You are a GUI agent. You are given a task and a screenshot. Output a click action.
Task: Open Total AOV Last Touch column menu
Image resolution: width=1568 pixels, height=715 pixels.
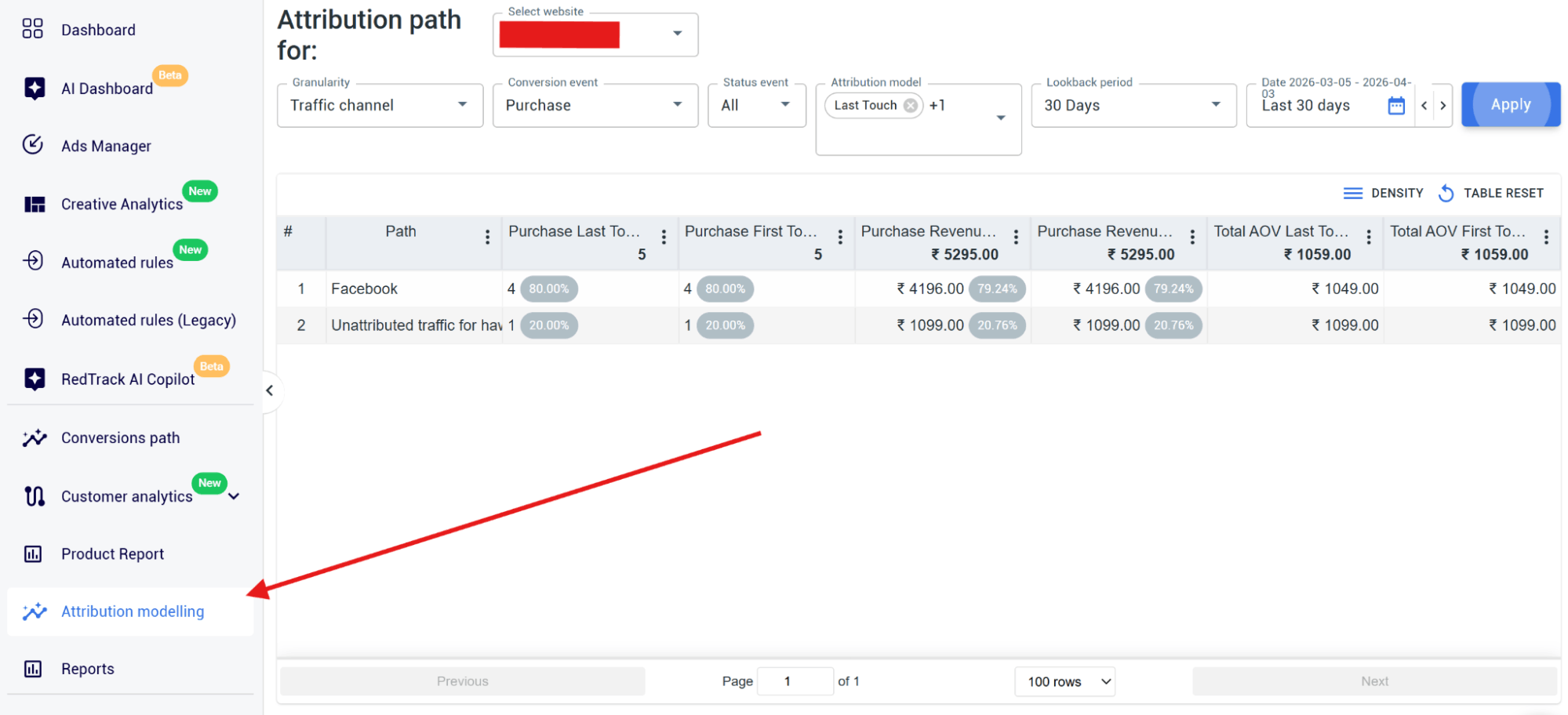[1369, 237]
